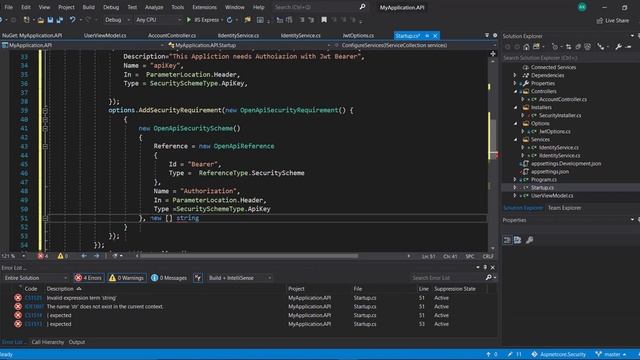Select appsettings.Development.json in Solution Explorer
The height and width of the screenshot is (360, 640).
tap(566, 164)
